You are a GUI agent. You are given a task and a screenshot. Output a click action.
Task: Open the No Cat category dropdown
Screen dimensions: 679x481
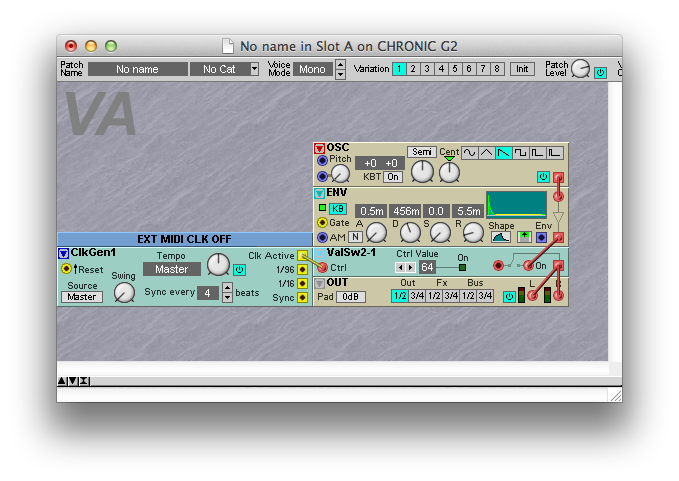(x=226, y=69)
